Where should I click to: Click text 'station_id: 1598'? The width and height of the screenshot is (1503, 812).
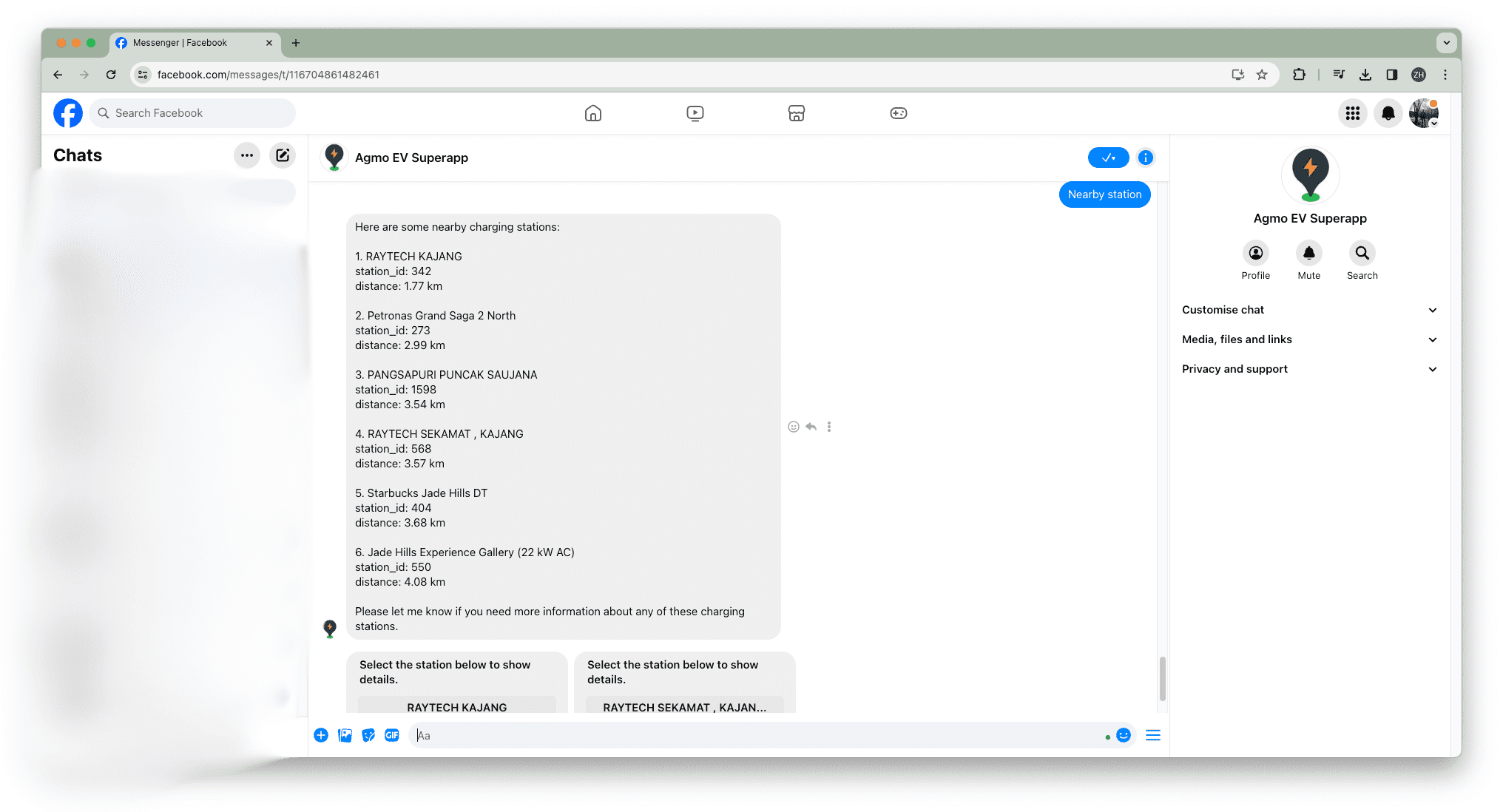(396, 390)
